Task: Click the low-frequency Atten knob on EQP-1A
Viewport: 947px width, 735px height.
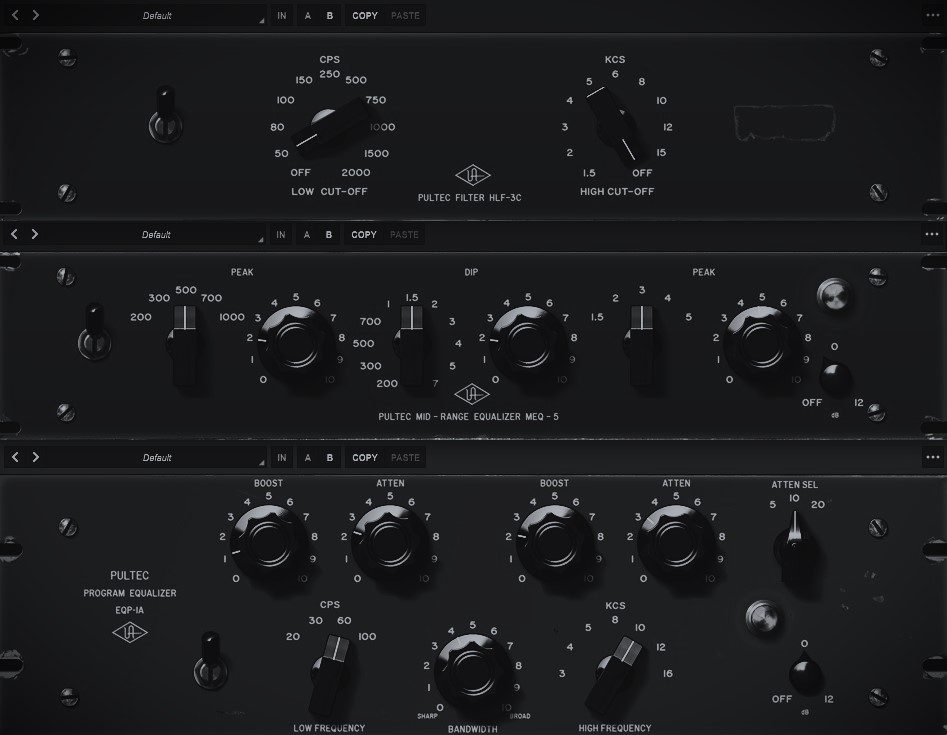Action: coord(390,544)
